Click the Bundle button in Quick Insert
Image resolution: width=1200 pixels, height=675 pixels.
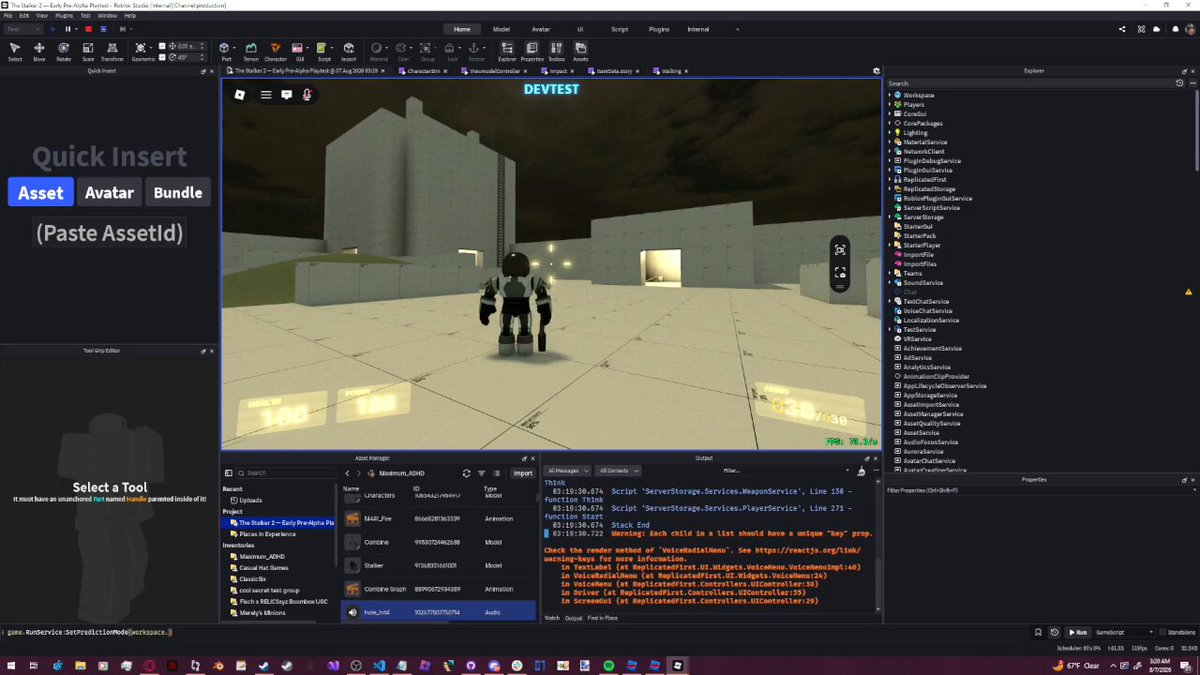178,193
